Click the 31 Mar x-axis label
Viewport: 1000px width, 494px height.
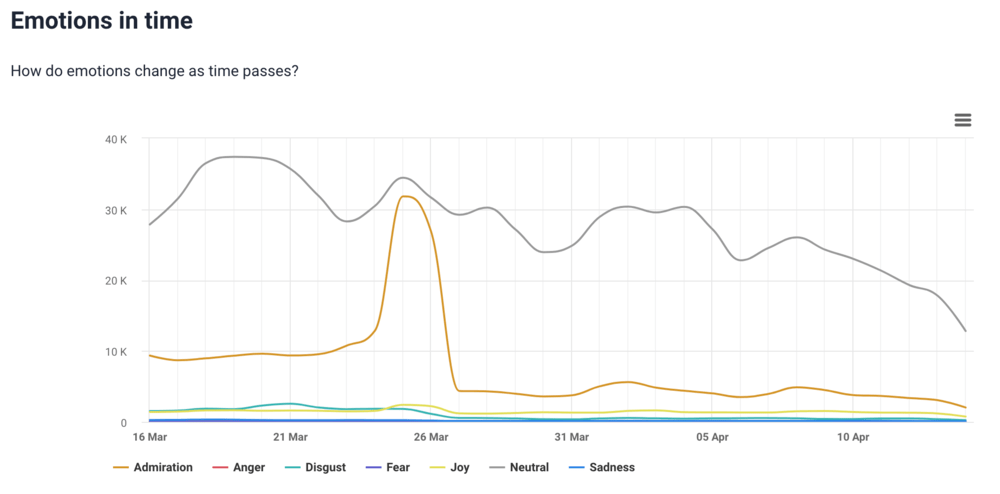(x=572, y=437)
